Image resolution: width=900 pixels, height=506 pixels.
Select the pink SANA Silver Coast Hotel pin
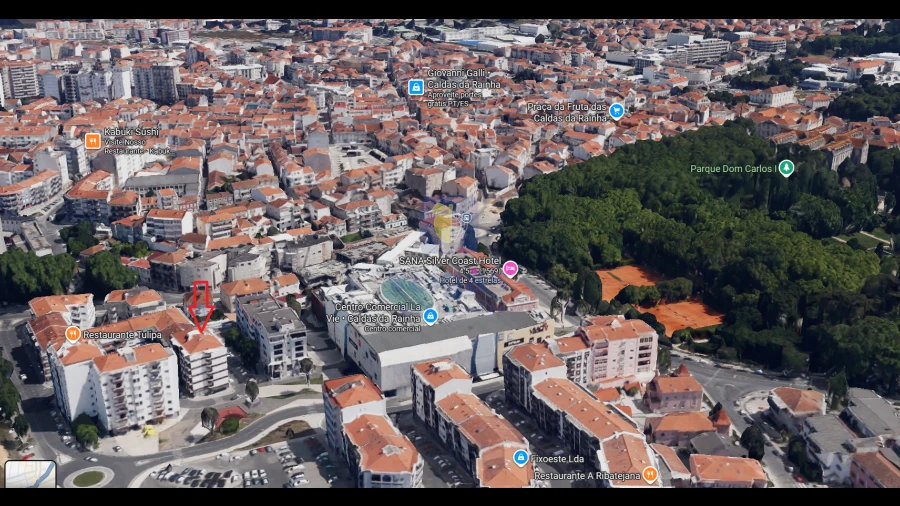tap(510, 268)
